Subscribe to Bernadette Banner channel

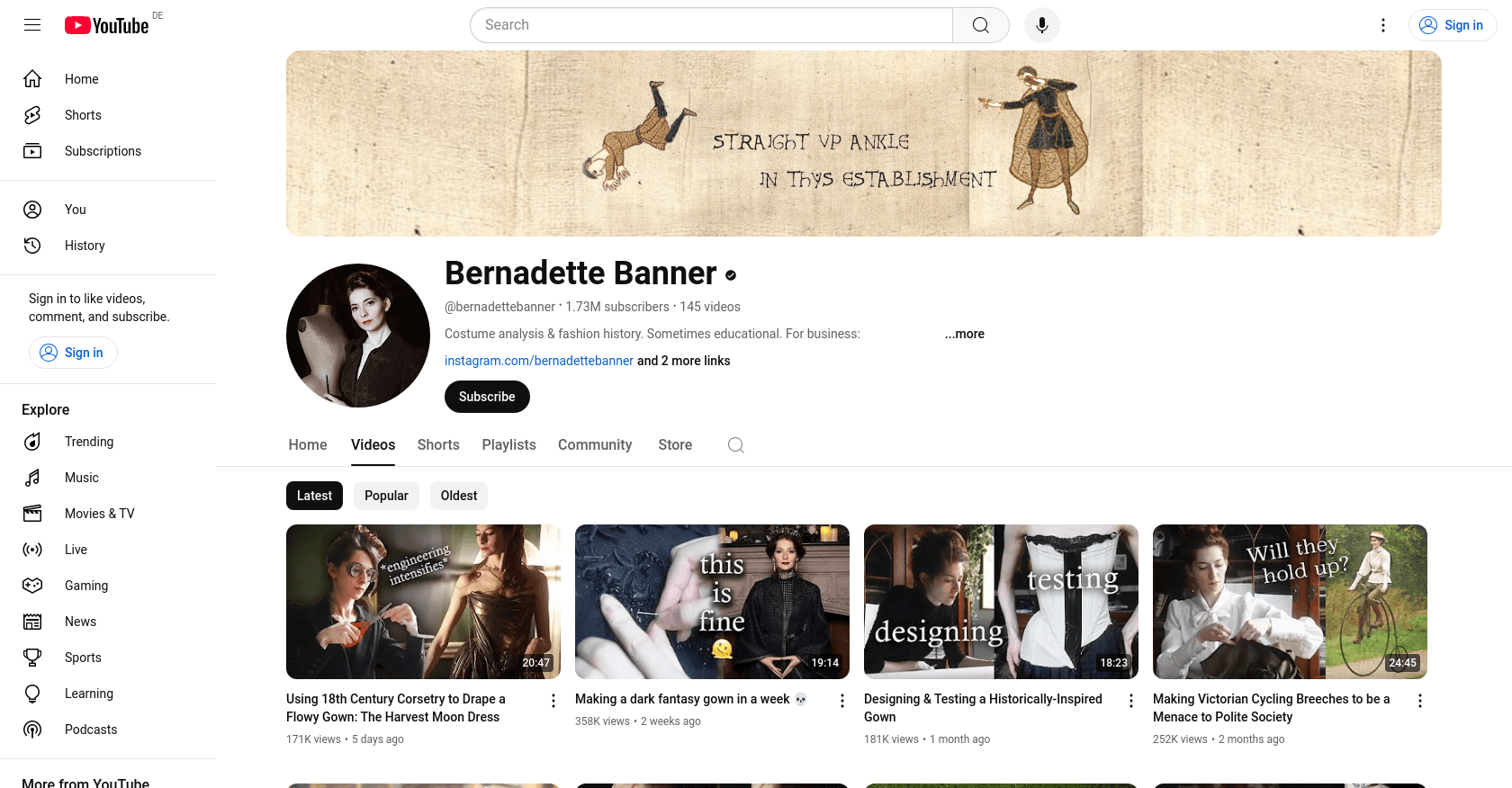487,397
